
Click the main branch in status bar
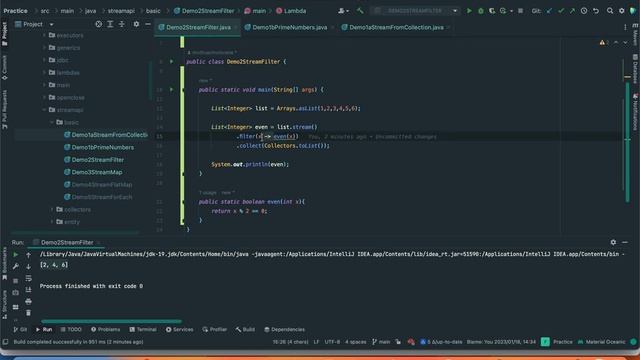click(381, 342)
